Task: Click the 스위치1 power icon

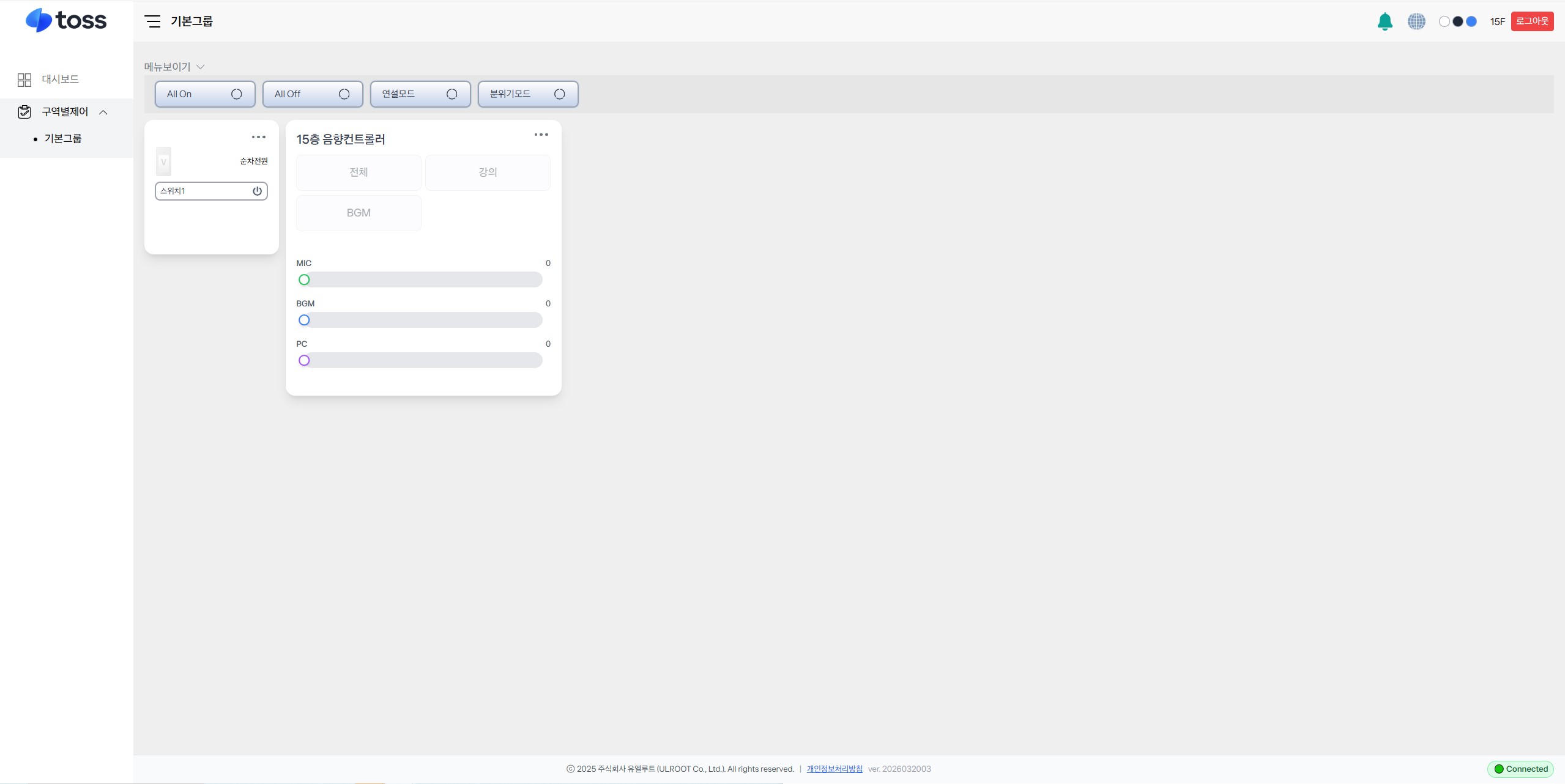Action: 257,191
